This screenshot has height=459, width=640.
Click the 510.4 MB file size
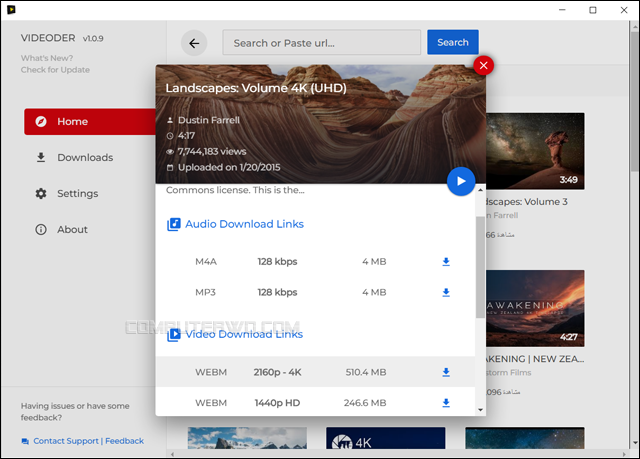tap(366, 372)
